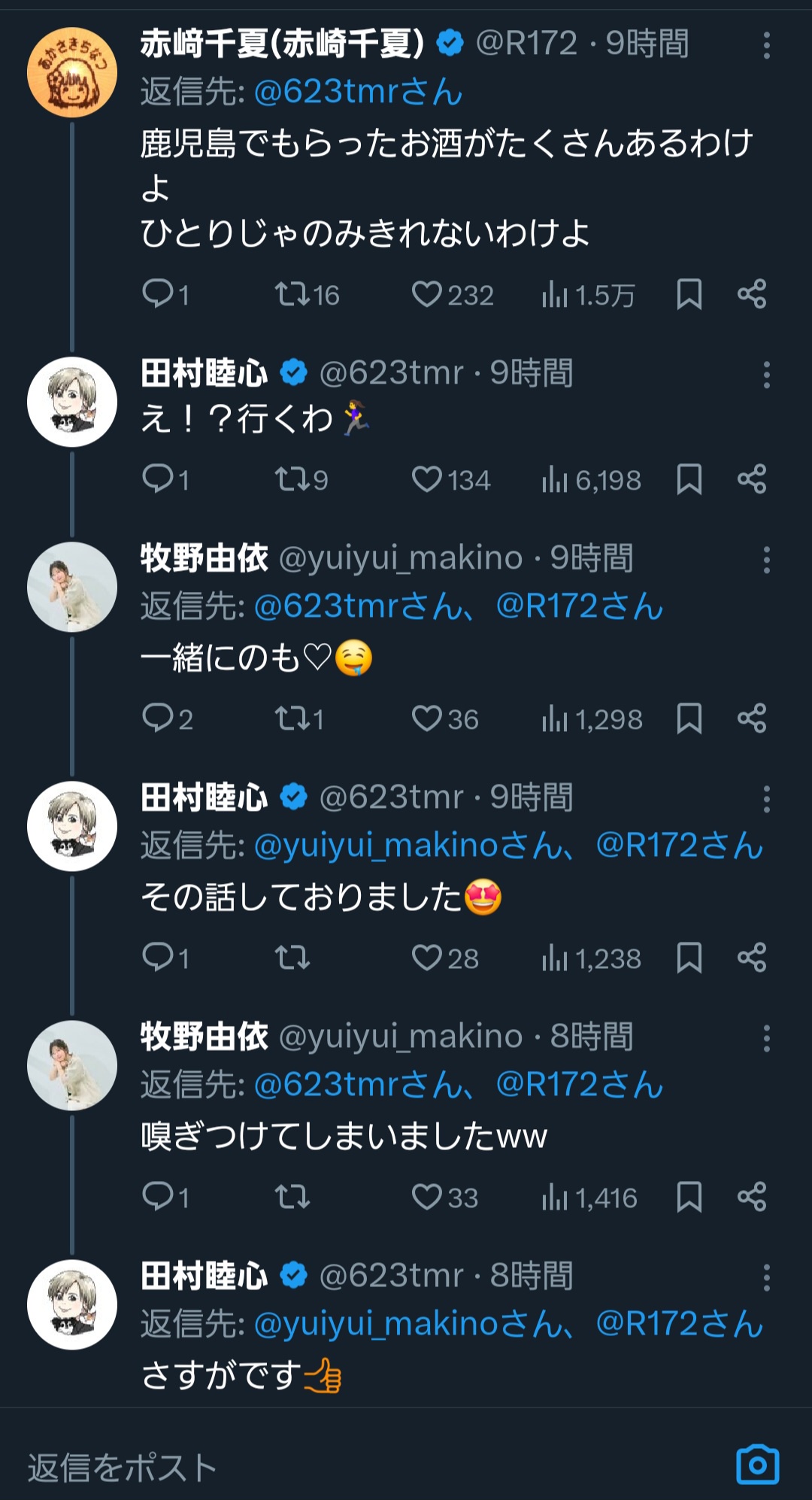Bookmark 赤﨑千夏's top tweet
This screenshot has height=1500, width=812.
pos(689,294)
